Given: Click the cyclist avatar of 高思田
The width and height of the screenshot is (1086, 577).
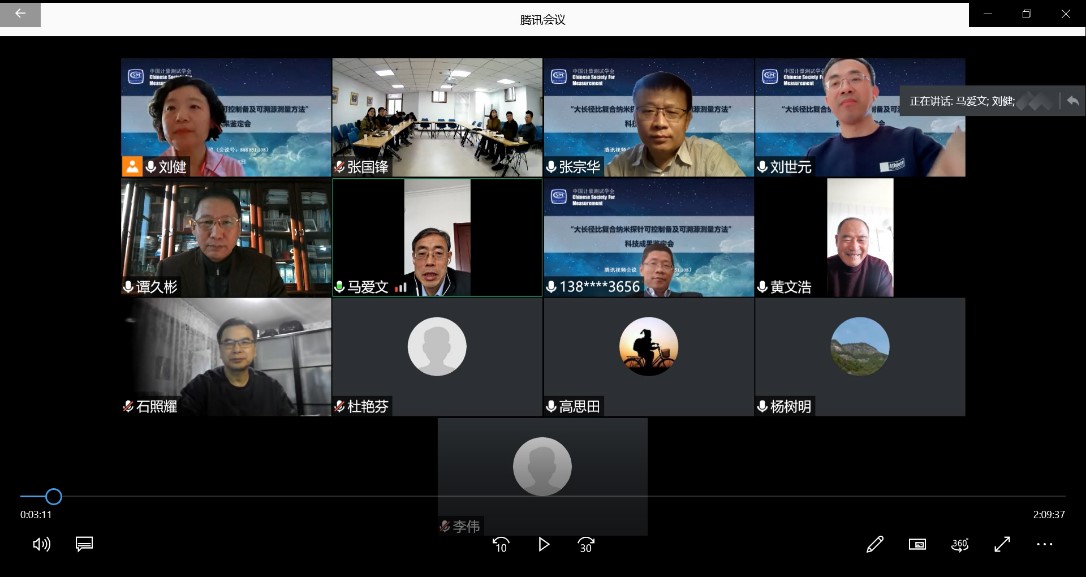Looking at the screenshot, I should pos(649,346).
